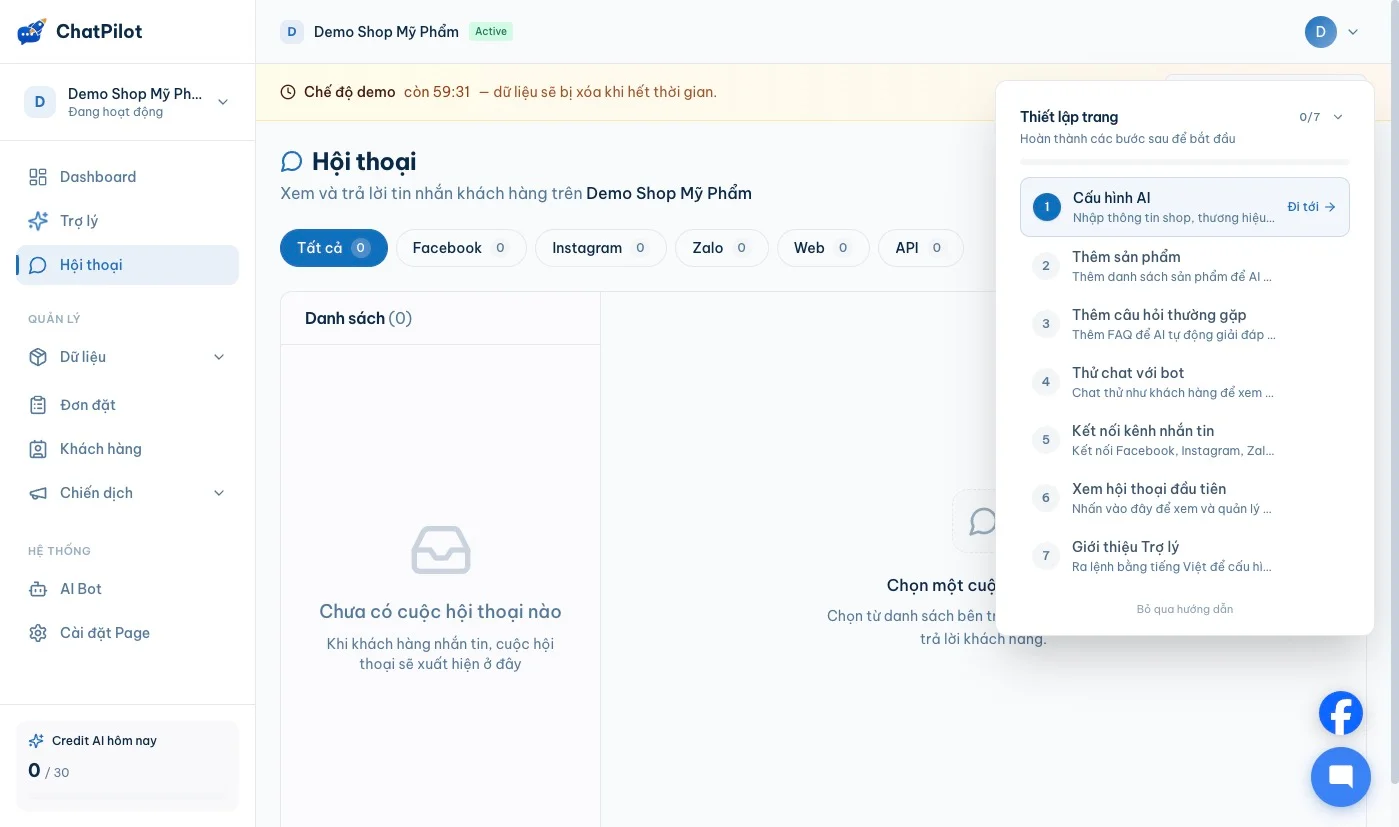Click the Active status badge

pos(491,32)
